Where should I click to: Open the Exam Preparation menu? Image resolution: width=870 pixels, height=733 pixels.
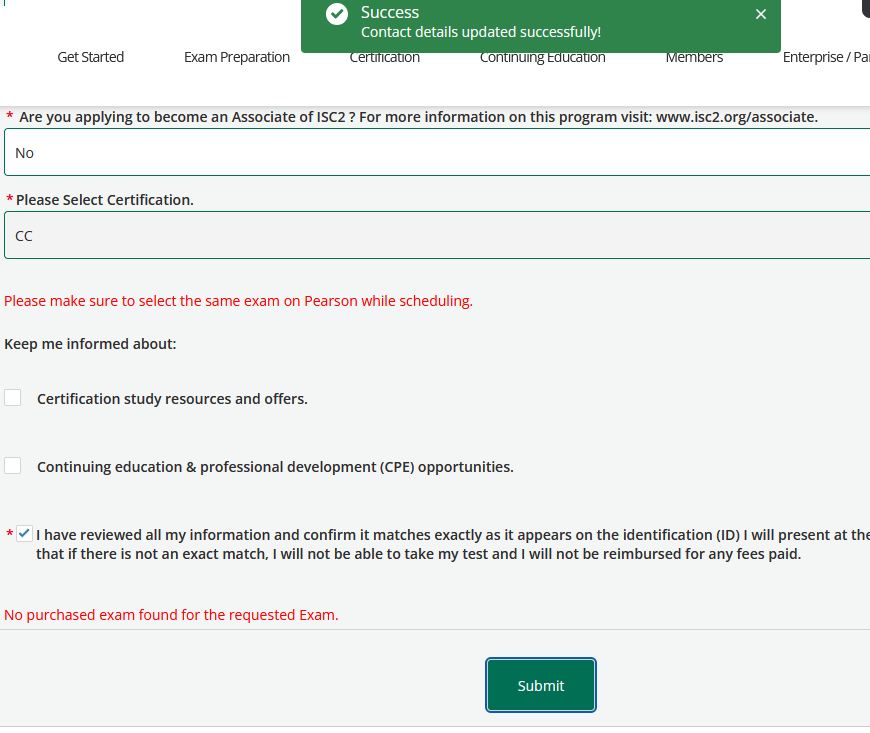[x=237, y=57]
